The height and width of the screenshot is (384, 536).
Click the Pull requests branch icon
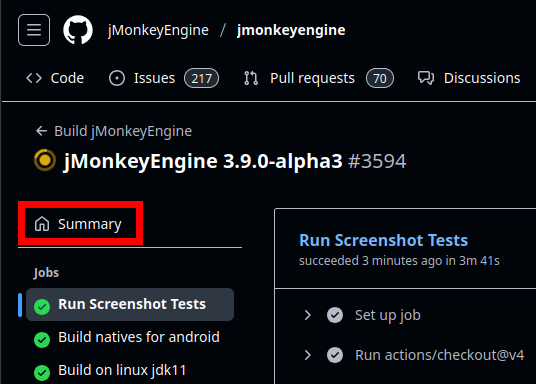click(251, 78)
